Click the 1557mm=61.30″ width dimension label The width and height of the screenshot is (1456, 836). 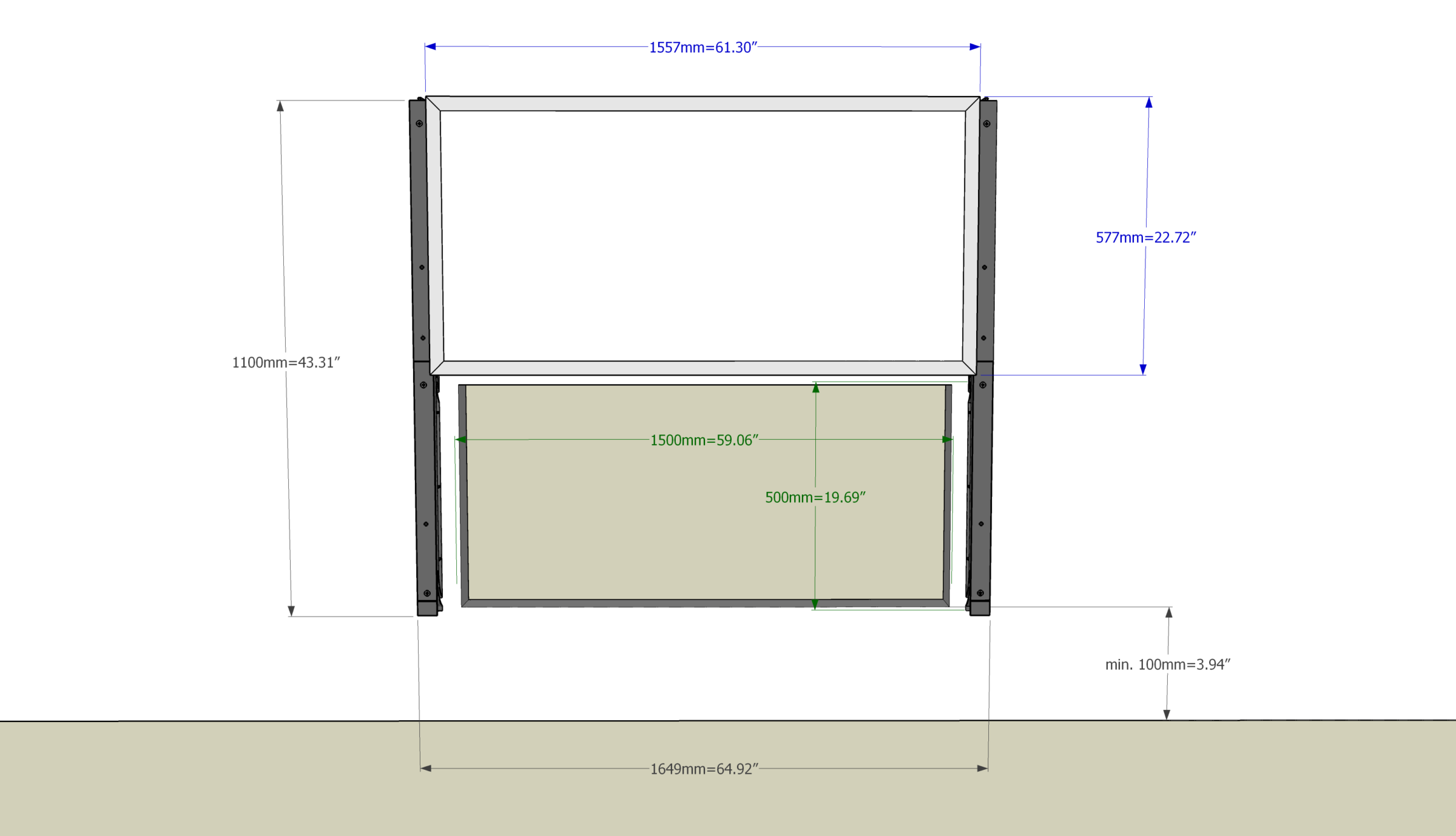703,47
